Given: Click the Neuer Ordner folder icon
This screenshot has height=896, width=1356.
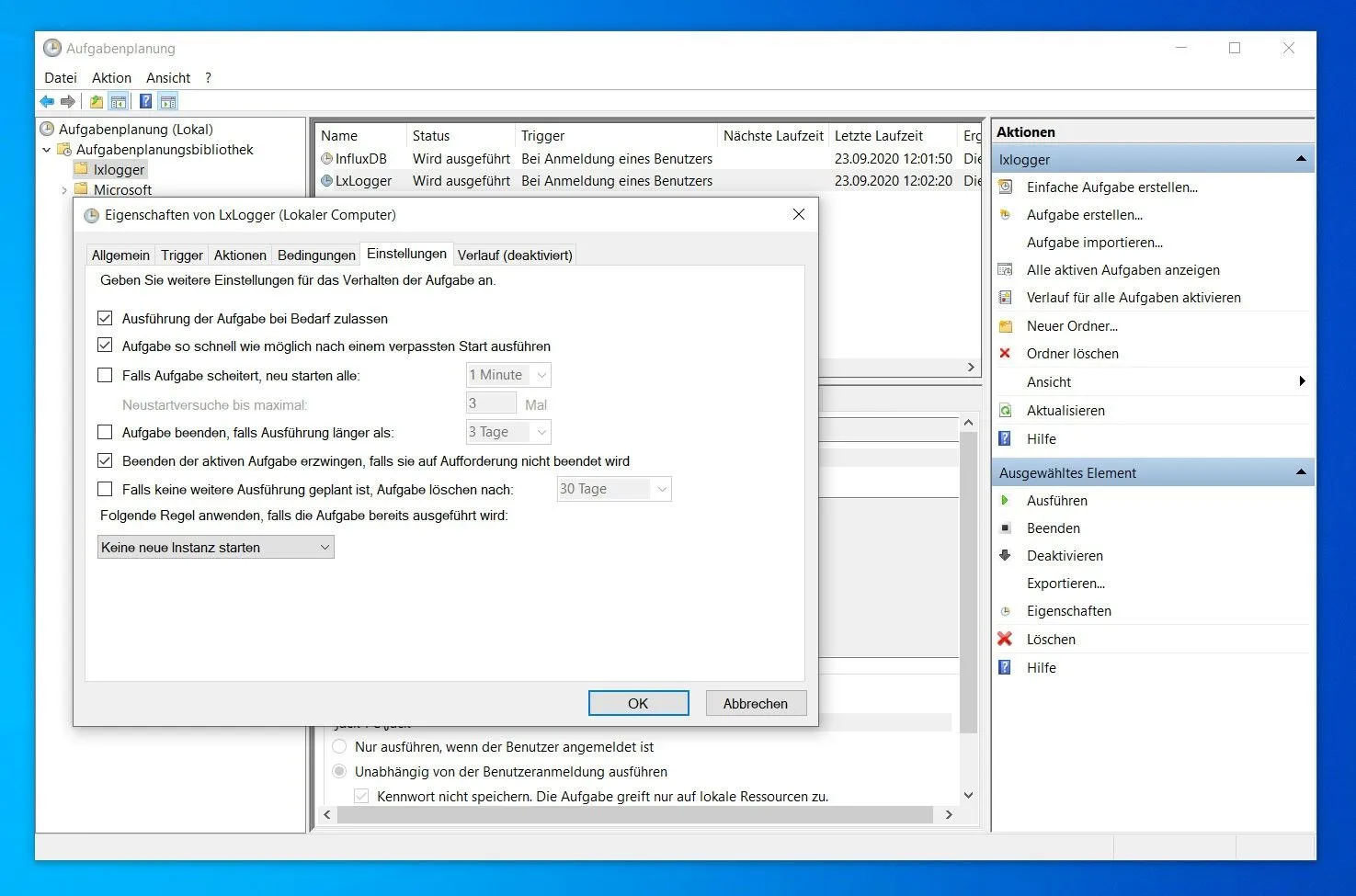Looking at the screenshot, I should 1006,326.
